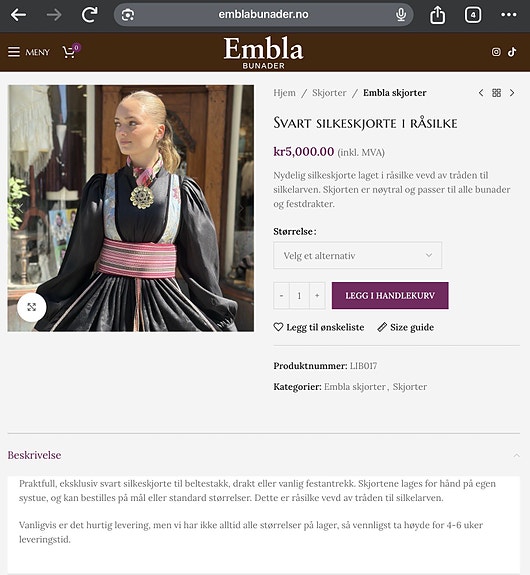Decrease quantity with minus button

tap(281, 296)
